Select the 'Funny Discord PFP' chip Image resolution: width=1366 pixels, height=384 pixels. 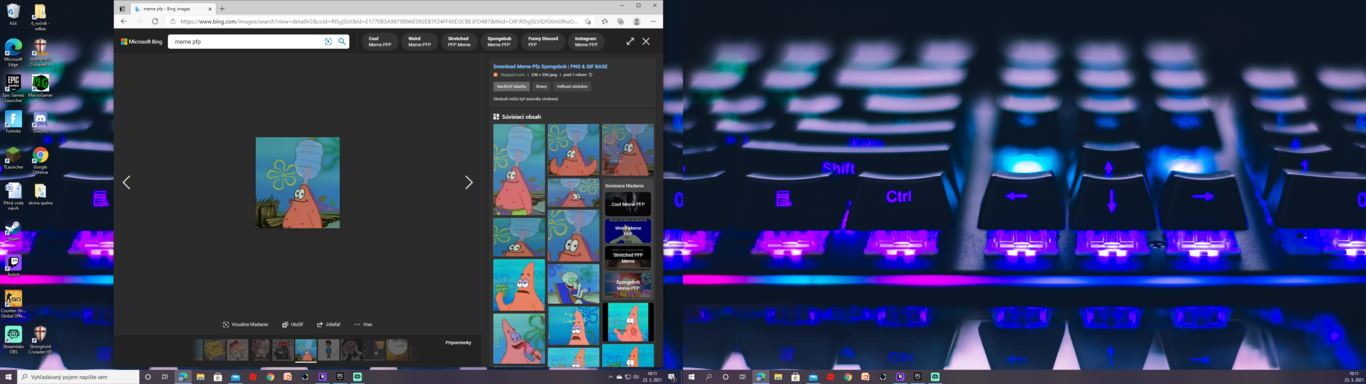(x=542, y=42)
